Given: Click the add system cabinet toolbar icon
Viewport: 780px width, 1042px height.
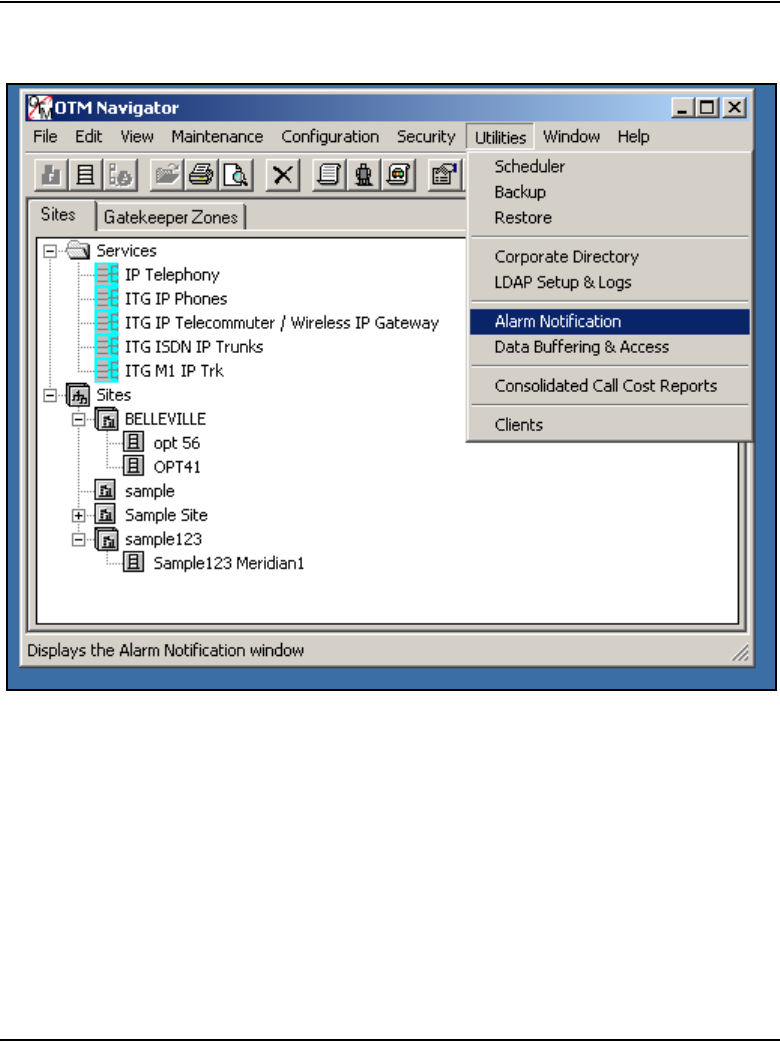Looking at the screenshot, I should coord(86,175).
